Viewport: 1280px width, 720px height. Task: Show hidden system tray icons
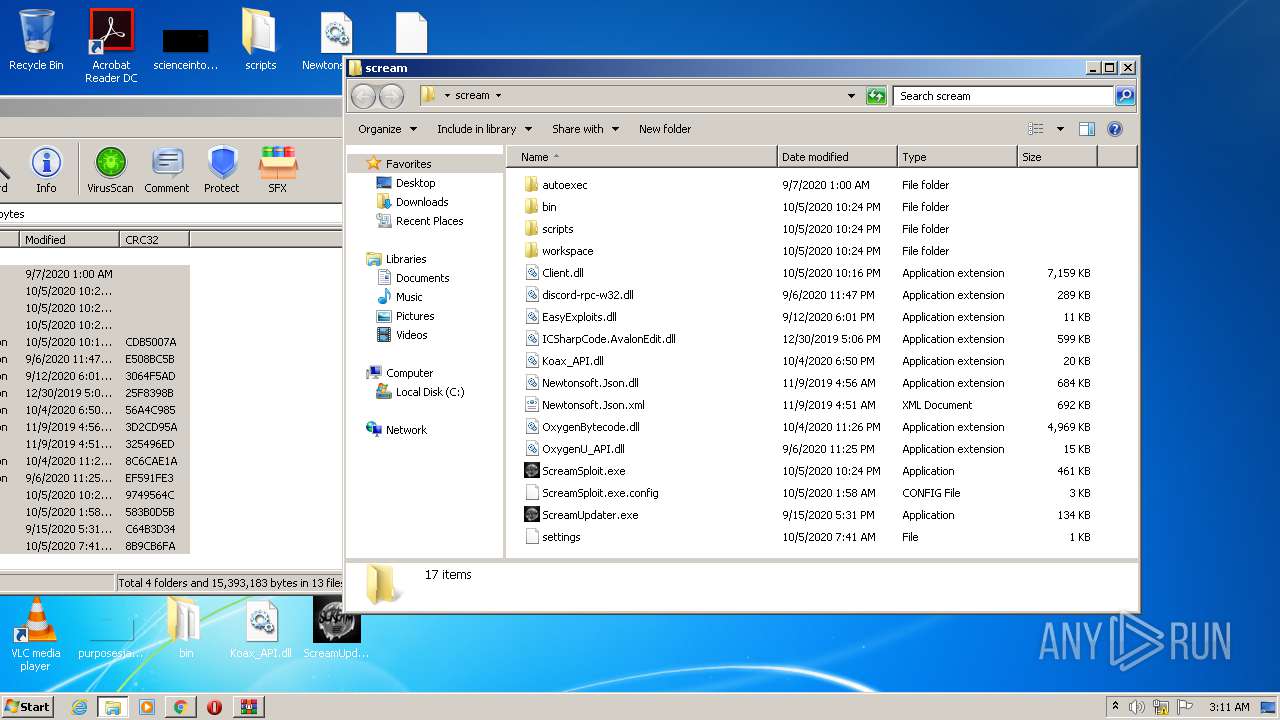[x=1115, y=707]
